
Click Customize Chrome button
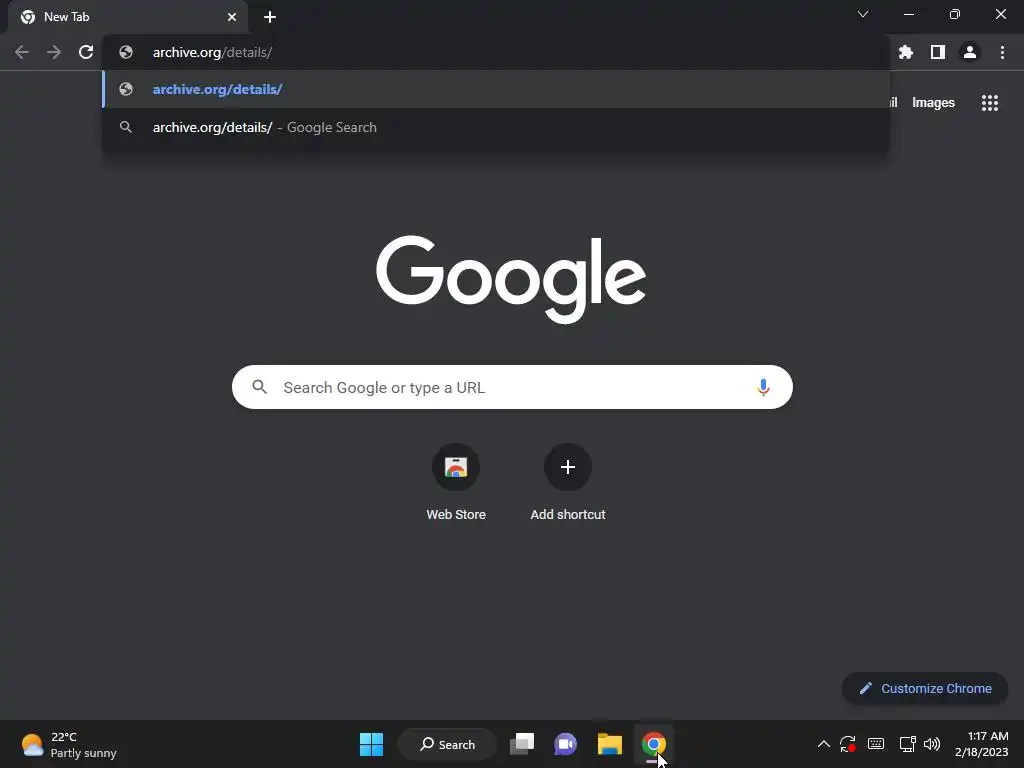[x=925, y=688]
